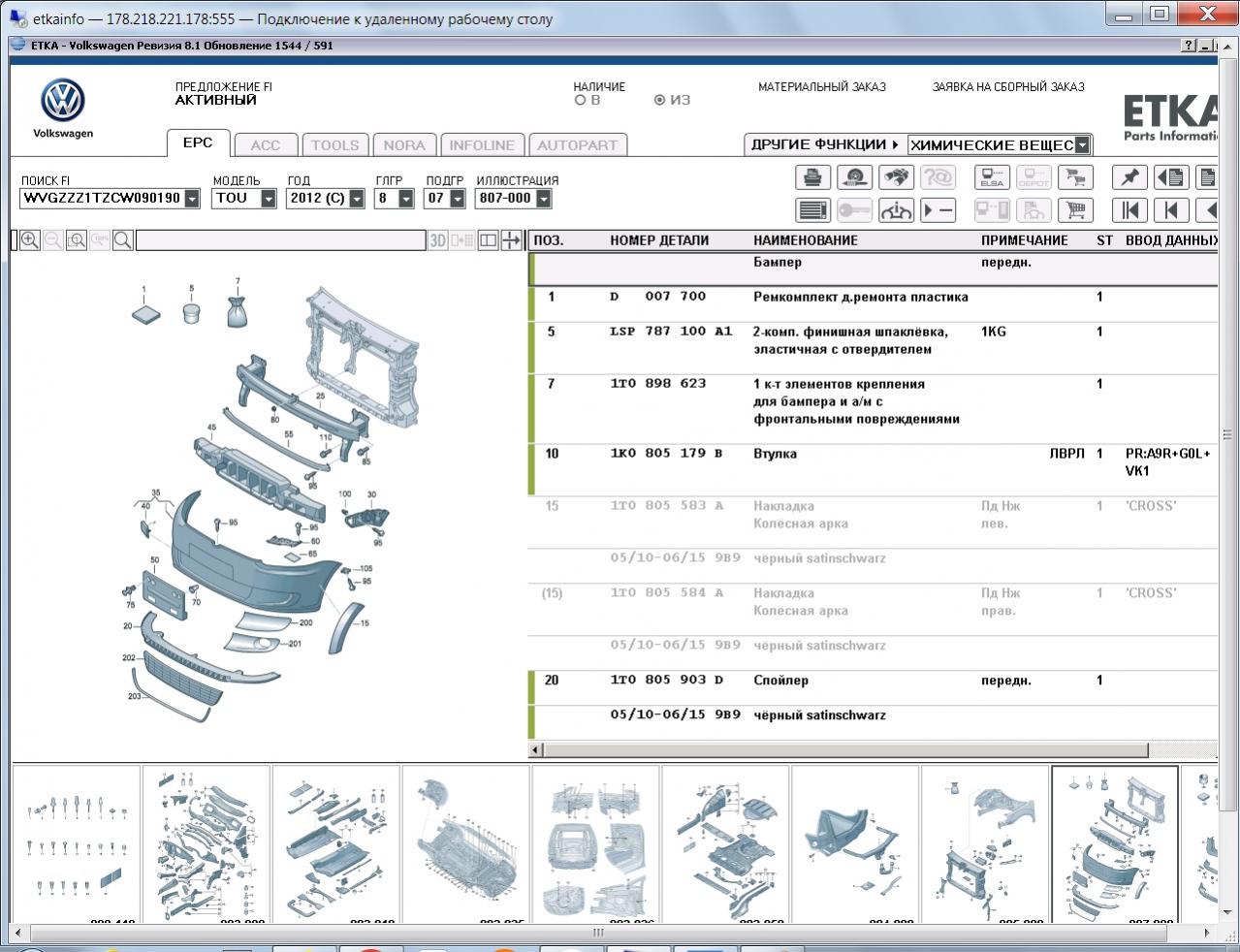
Task: Print the parts list with the printer icon
Action: (812, 177)
